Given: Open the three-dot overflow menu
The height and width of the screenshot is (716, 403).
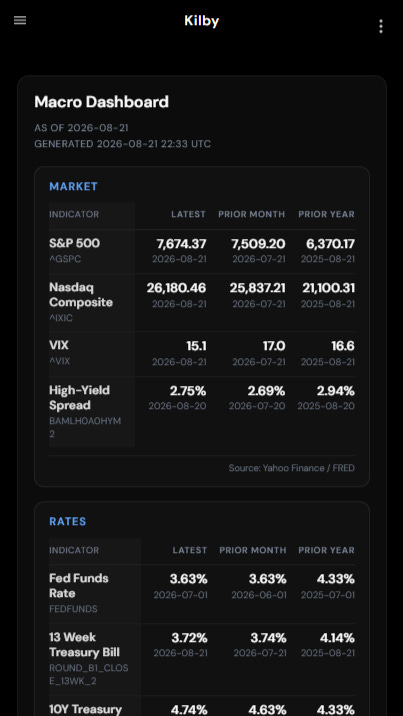Looking at the screenshot, I should pos(381,26).
